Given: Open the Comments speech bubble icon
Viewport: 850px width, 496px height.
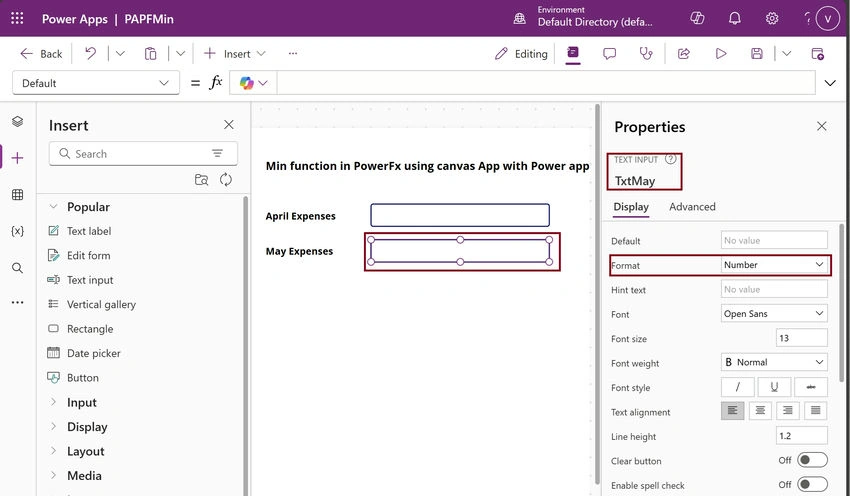Looking at the screenshot, I should coord(609,53).
